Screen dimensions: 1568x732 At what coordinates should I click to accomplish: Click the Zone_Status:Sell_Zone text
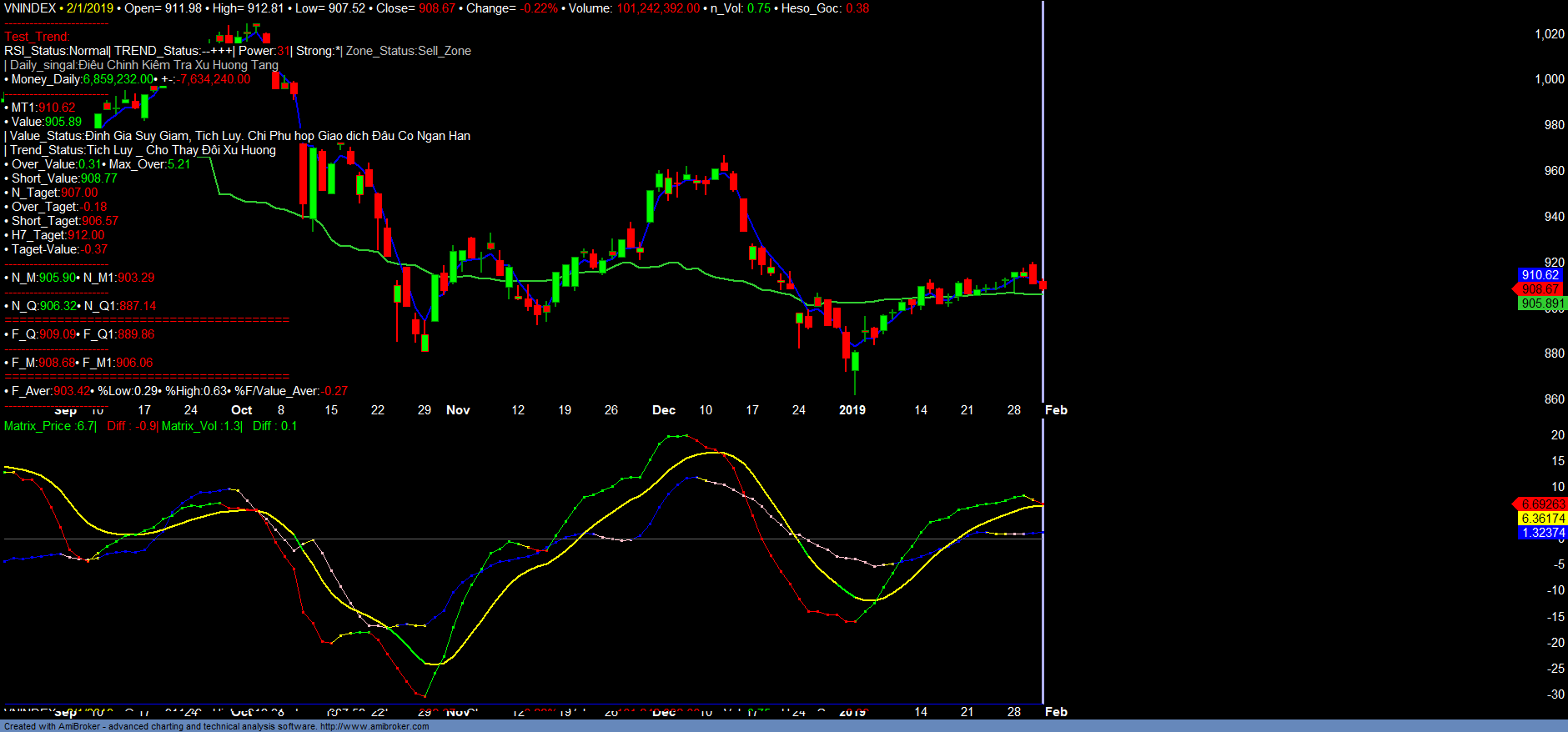409,51
